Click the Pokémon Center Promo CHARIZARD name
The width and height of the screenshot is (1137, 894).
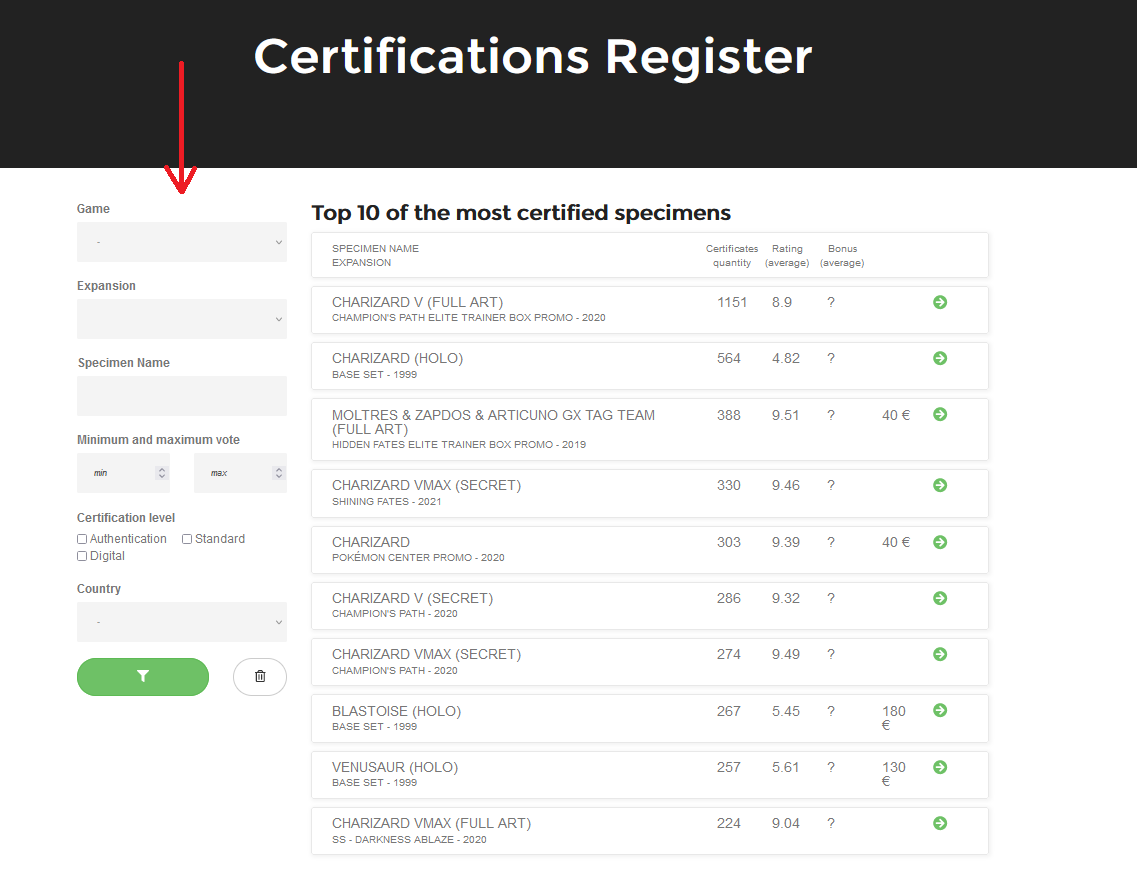point(371,542)
